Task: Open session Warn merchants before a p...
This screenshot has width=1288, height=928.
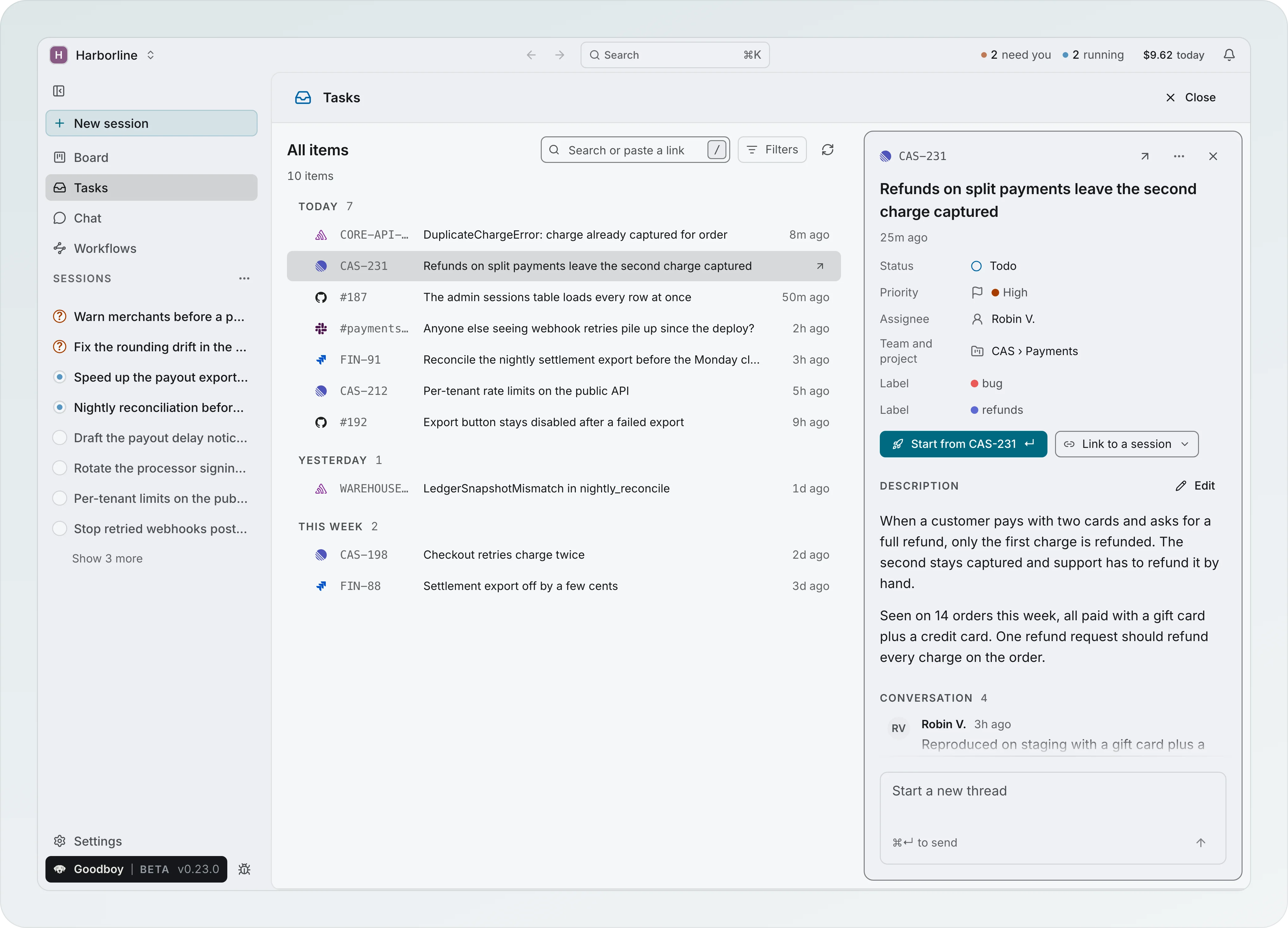Action: pyautogui.click(x=151, y=316)
